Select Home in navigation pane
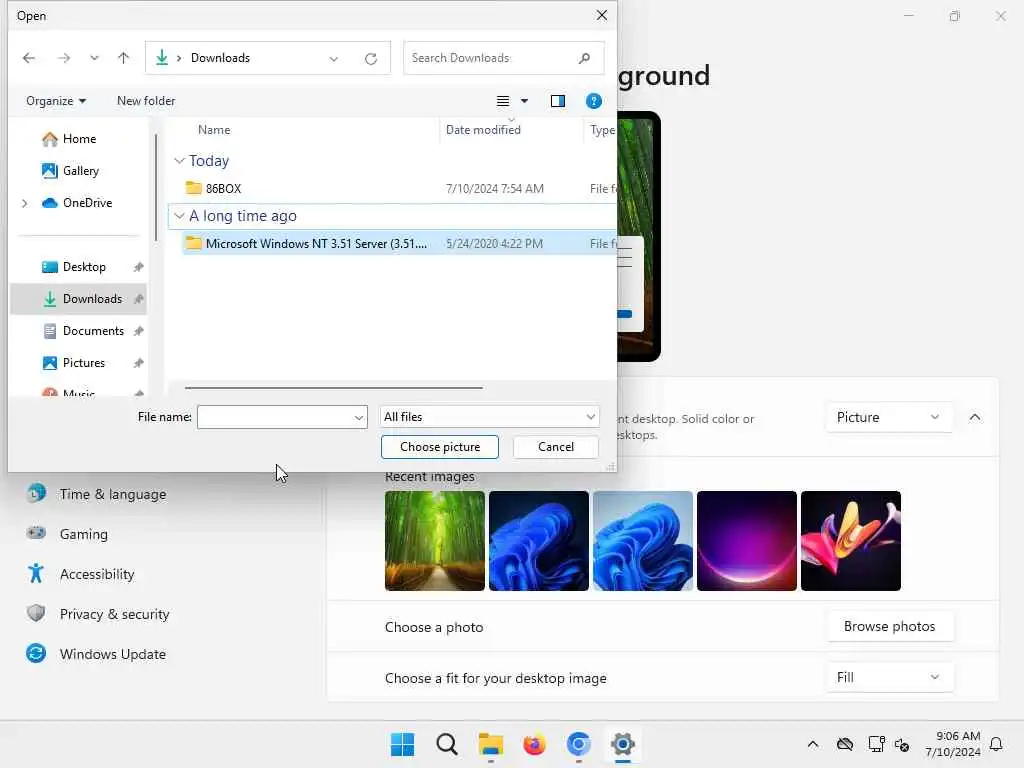Image resolution: width=1024 pixels, height=768 pixels. (x=78, y=138)
